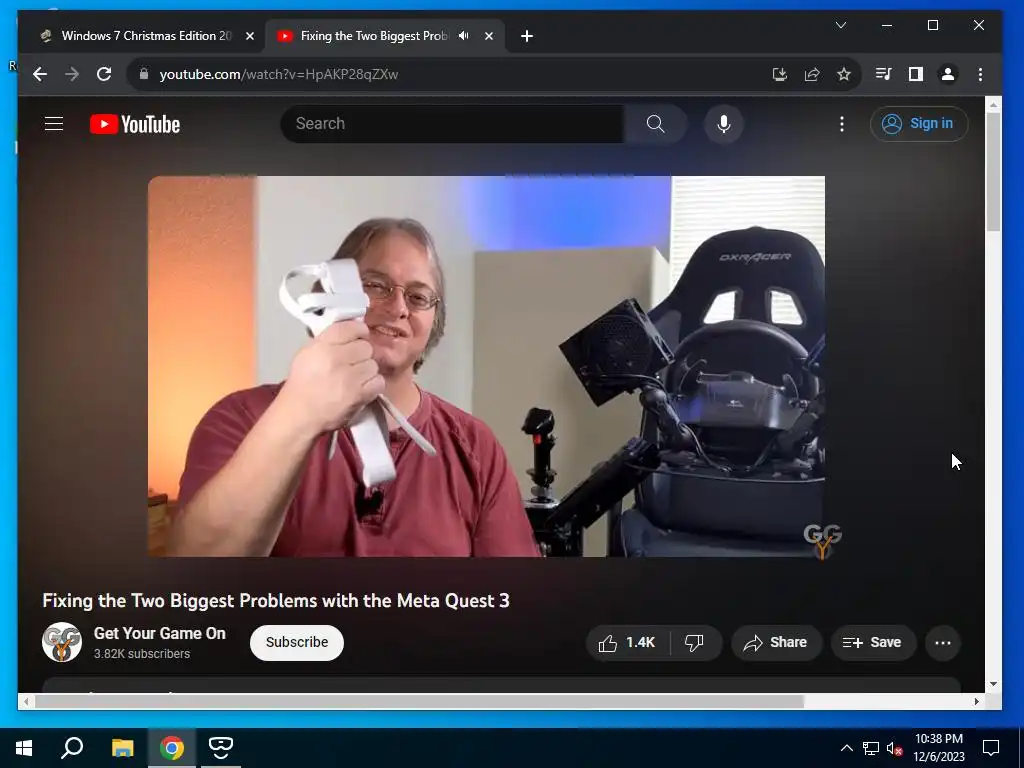Open the mask app in taskbar
This screenshot has height=768, width=1024.
coord(221,748)
